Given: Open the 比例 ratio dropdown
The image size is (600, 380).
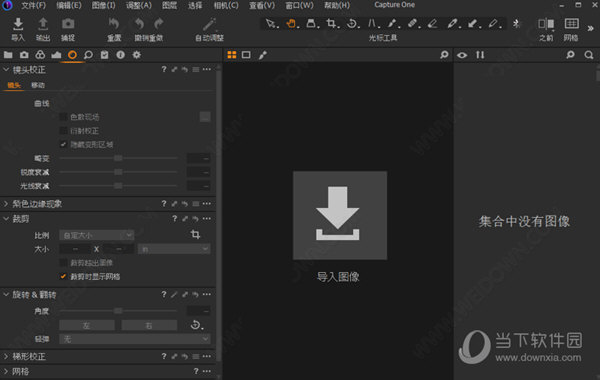Looking at the screenshot, I should (x=96, y=235).
